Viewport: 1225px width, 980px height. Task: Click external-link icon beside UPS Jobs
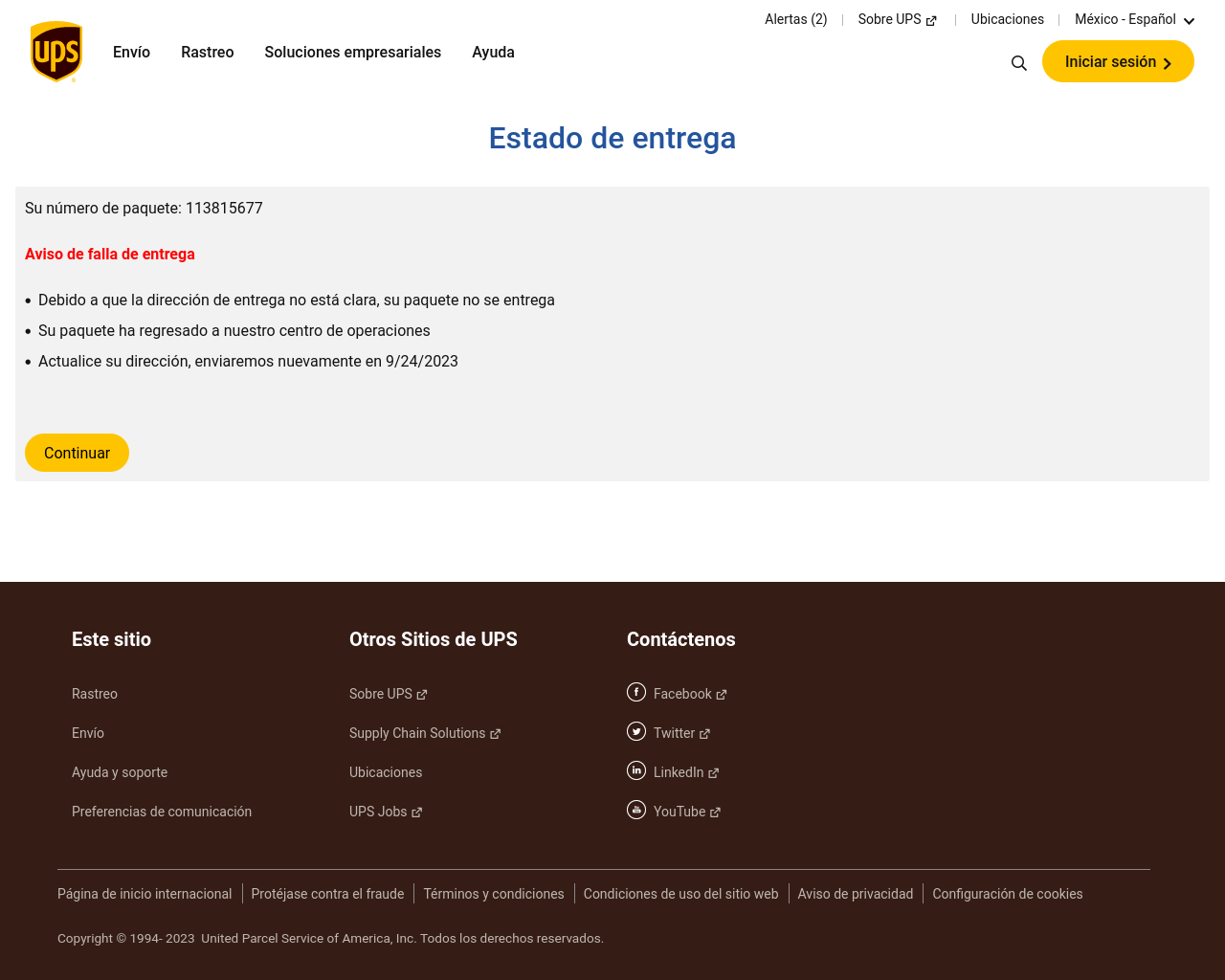tap(416, 813)
